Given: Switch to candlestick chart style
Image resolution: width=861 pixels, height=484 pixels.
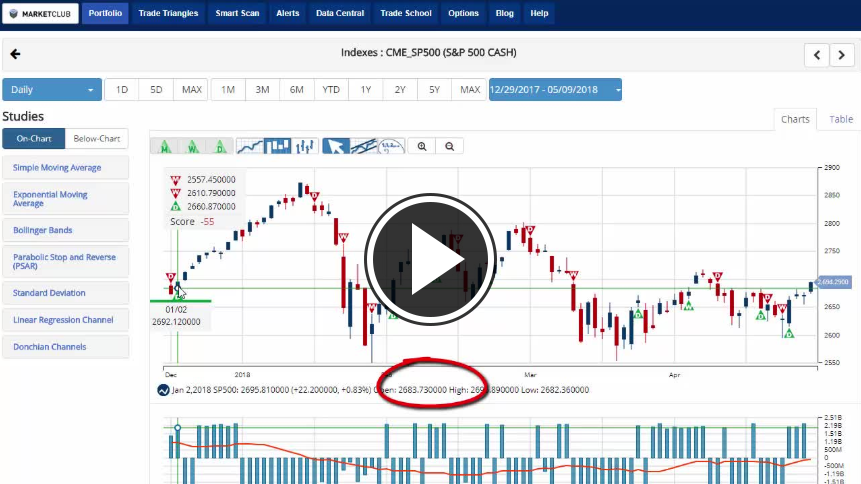Looking at the screenshot, I should [x=277, y=146].
